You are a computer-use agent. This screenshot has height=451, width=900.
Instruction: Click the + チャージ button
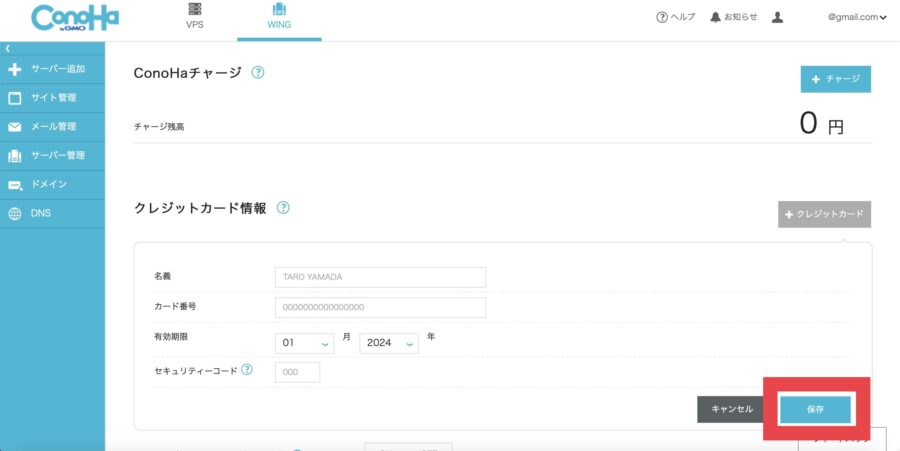click(836, 79)
